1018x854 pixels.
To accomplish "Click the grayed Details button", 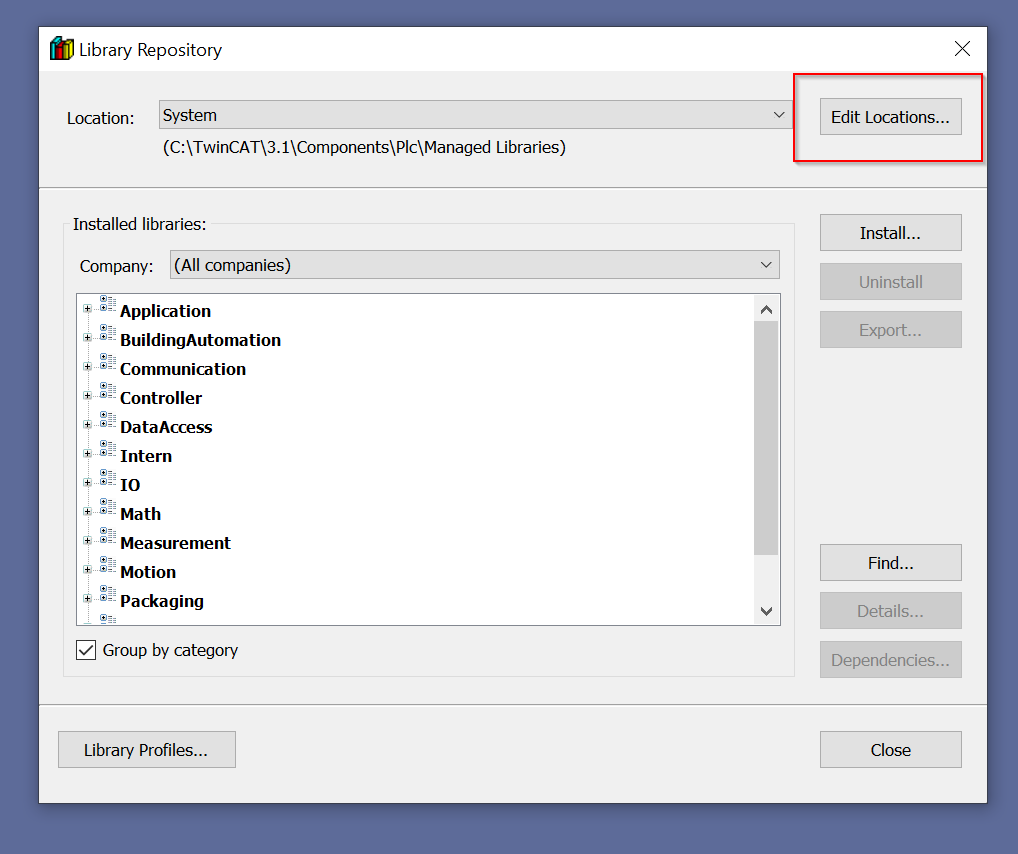I will 890,611.
